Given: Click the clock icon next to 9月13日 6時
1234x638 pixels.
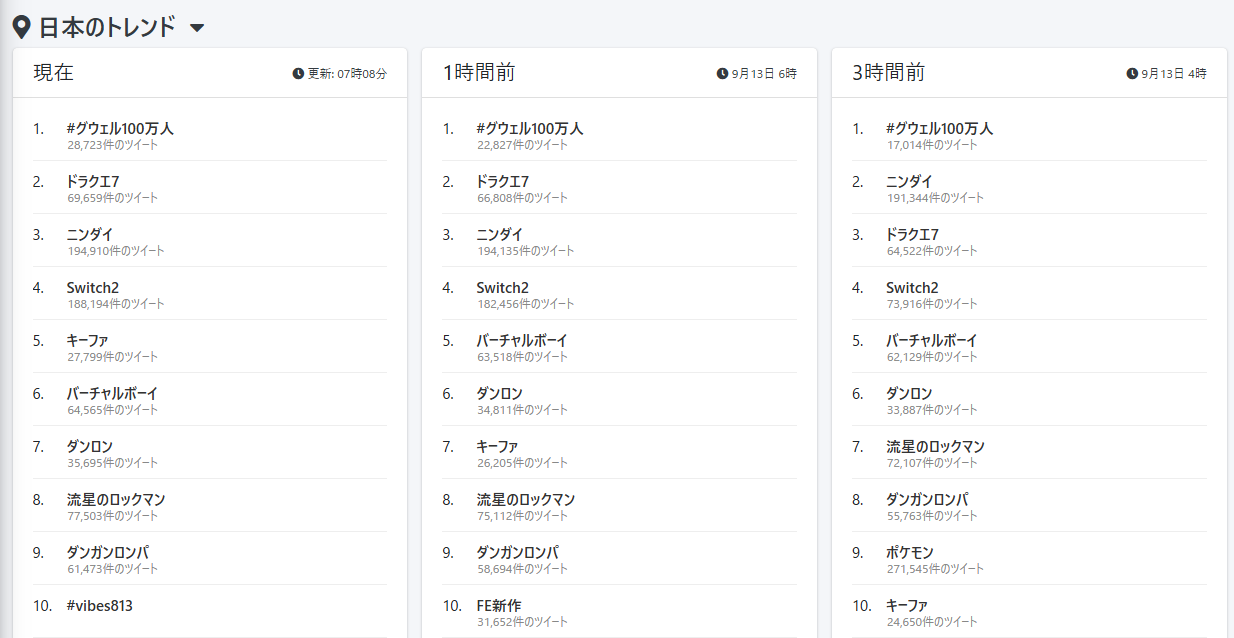Looking at the screenshot, I should click(x=722, y=74).
